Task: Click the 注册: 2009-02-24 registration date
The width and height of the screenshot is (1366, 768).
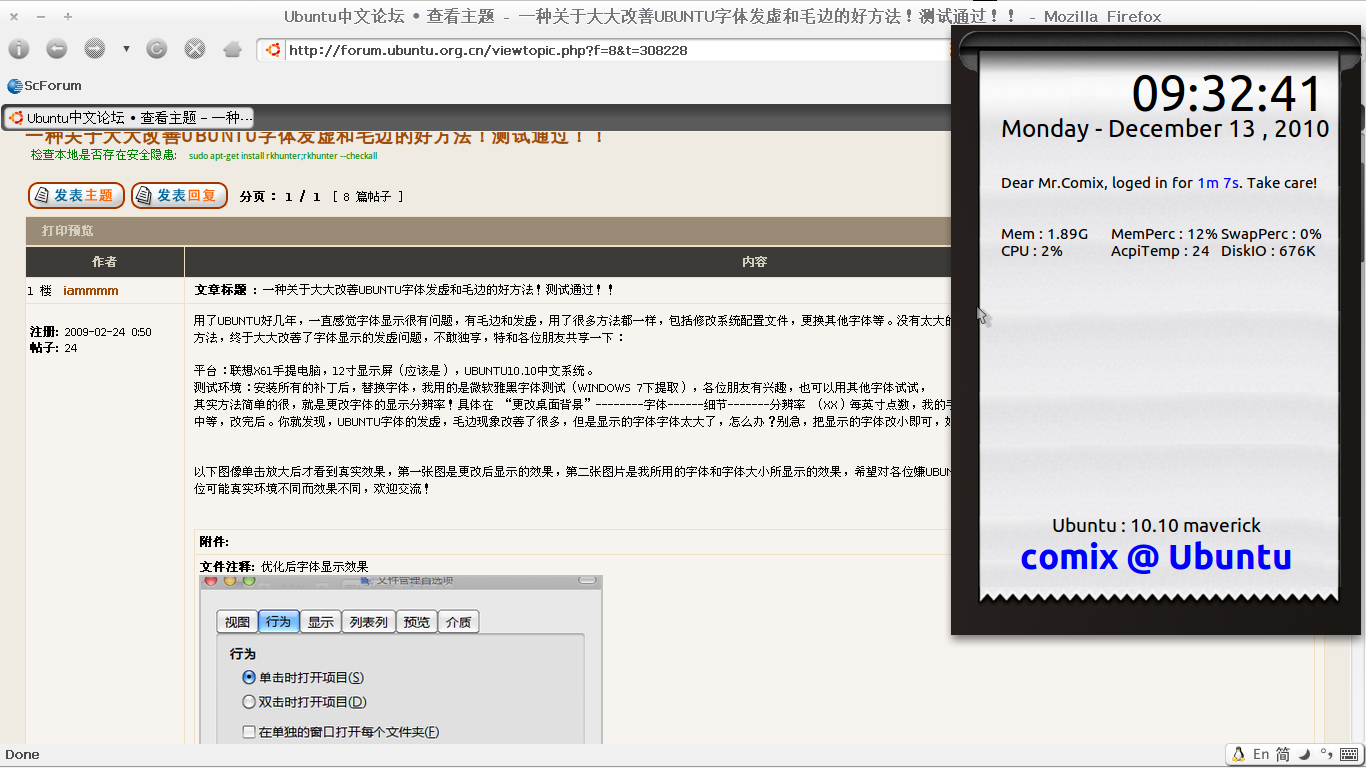Action: coord(90,332)
